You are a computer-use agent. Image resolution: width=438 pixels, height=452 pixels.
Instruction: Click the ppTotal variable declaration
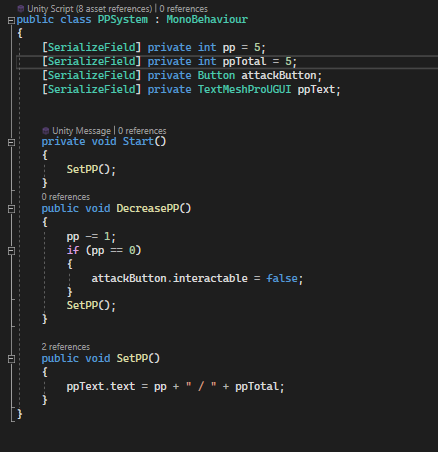[244, 61]
